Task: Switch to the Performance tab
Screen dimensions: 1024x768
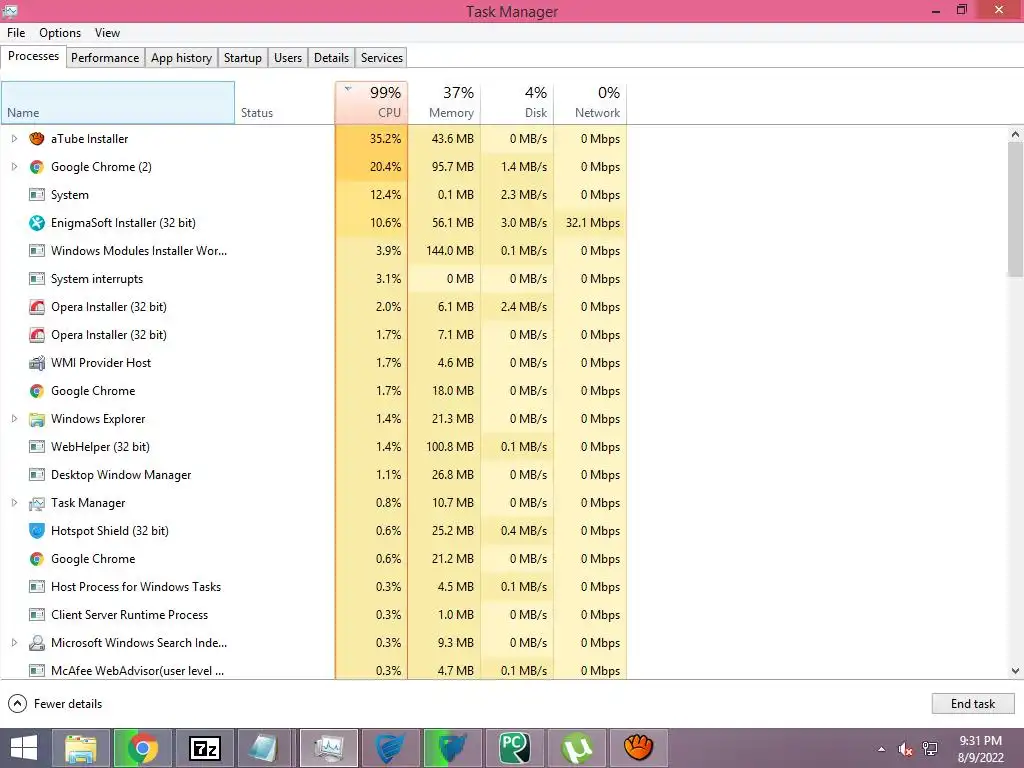Action: (105, 57)
